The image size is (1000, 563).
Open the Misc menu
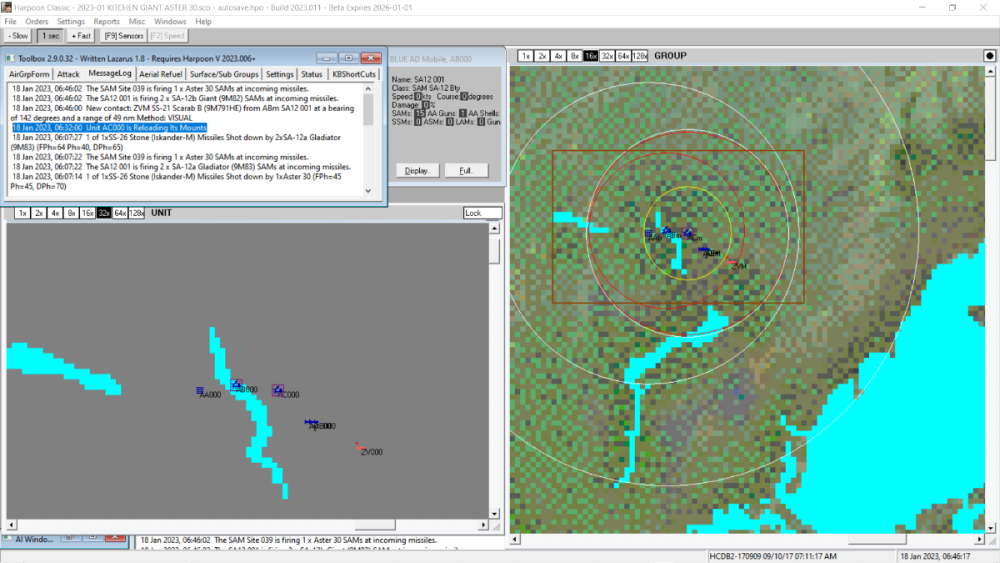tap(136, 22)
